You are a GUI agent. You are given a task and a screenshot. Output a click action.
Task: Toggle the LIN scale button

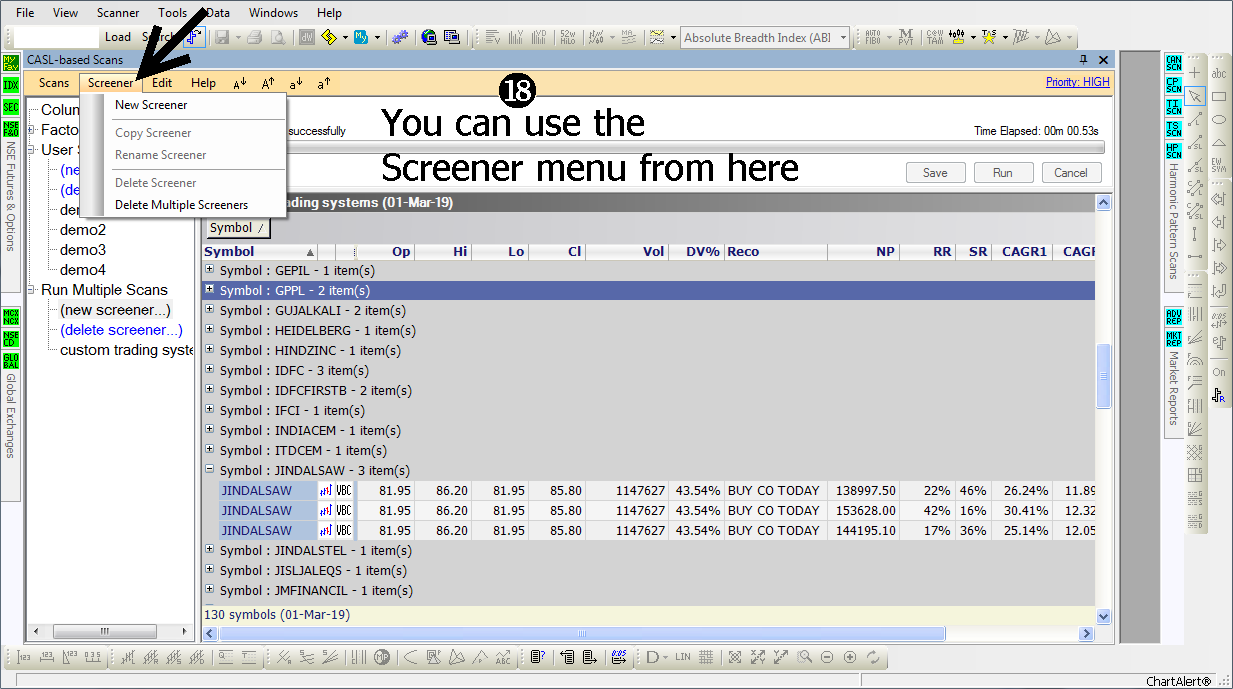click(x=683, y=657)
